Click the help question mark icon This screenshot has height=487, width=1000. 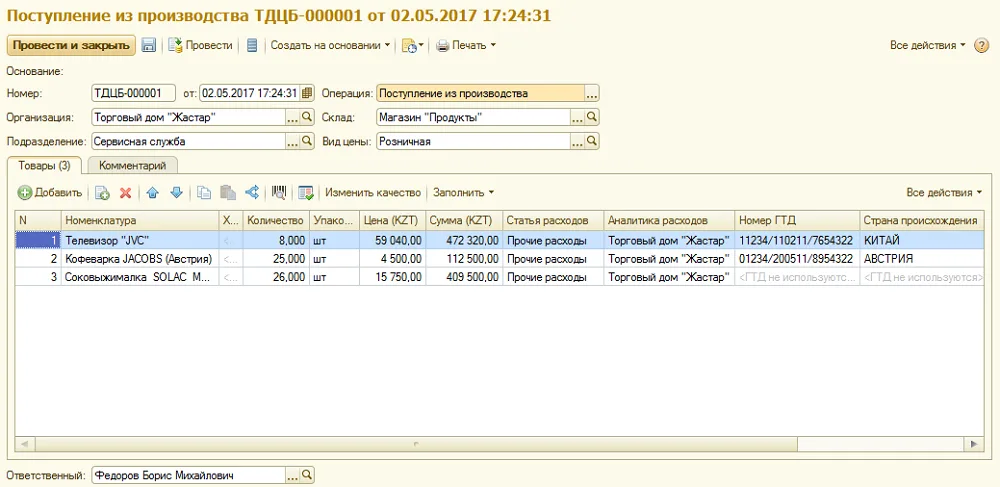[x=982, y=45]
